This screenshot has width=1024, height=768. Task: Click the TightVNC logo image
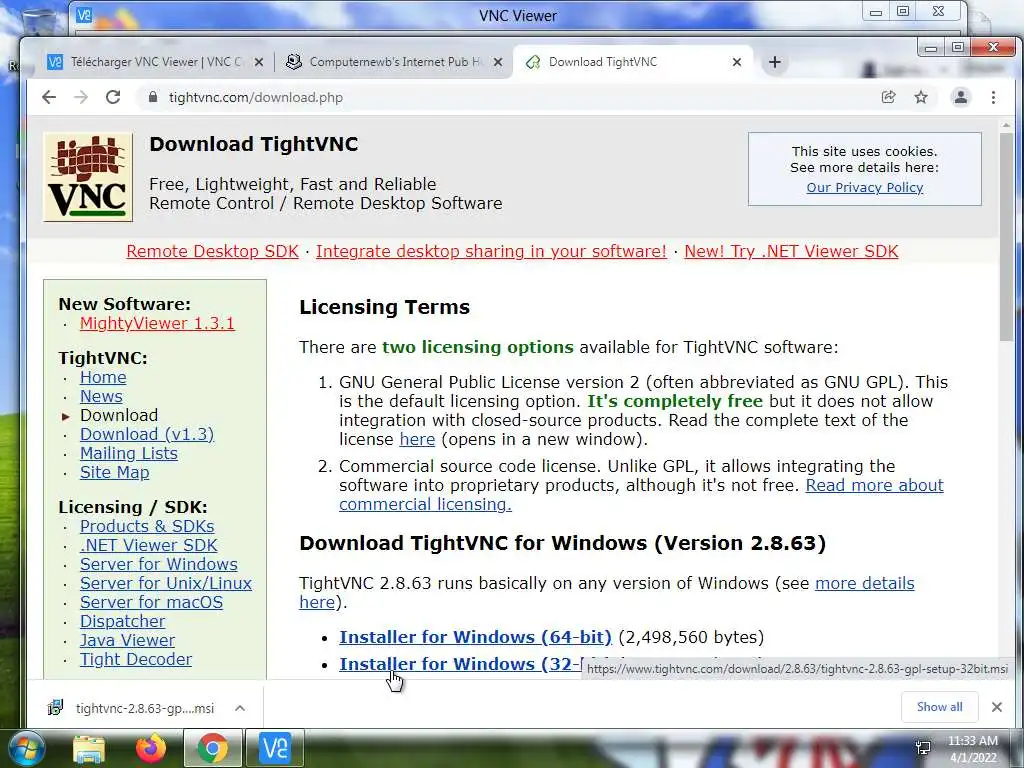(x=88, y=177)
